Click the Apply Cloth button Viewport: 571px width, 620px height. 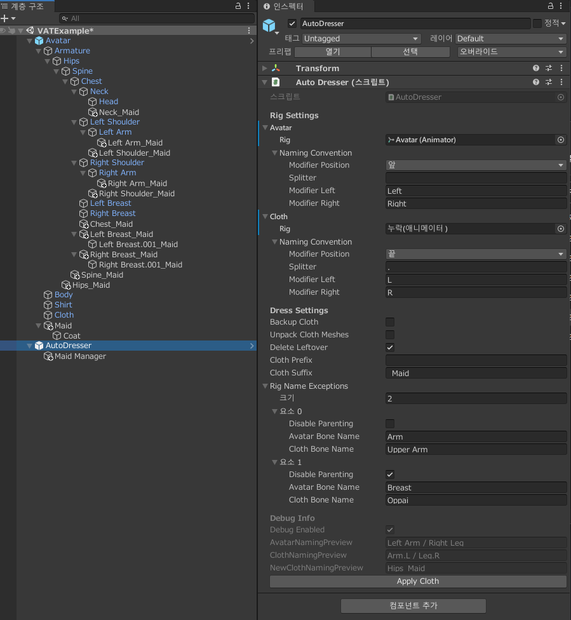418,581
